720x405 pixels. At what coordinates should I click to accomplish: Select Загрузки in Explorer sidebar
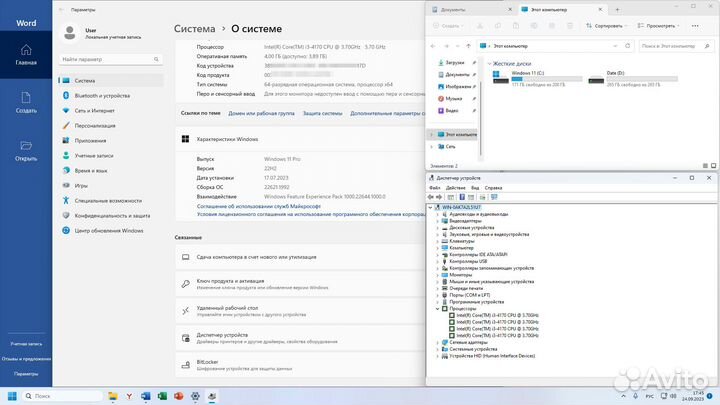[x=455, y=62]
